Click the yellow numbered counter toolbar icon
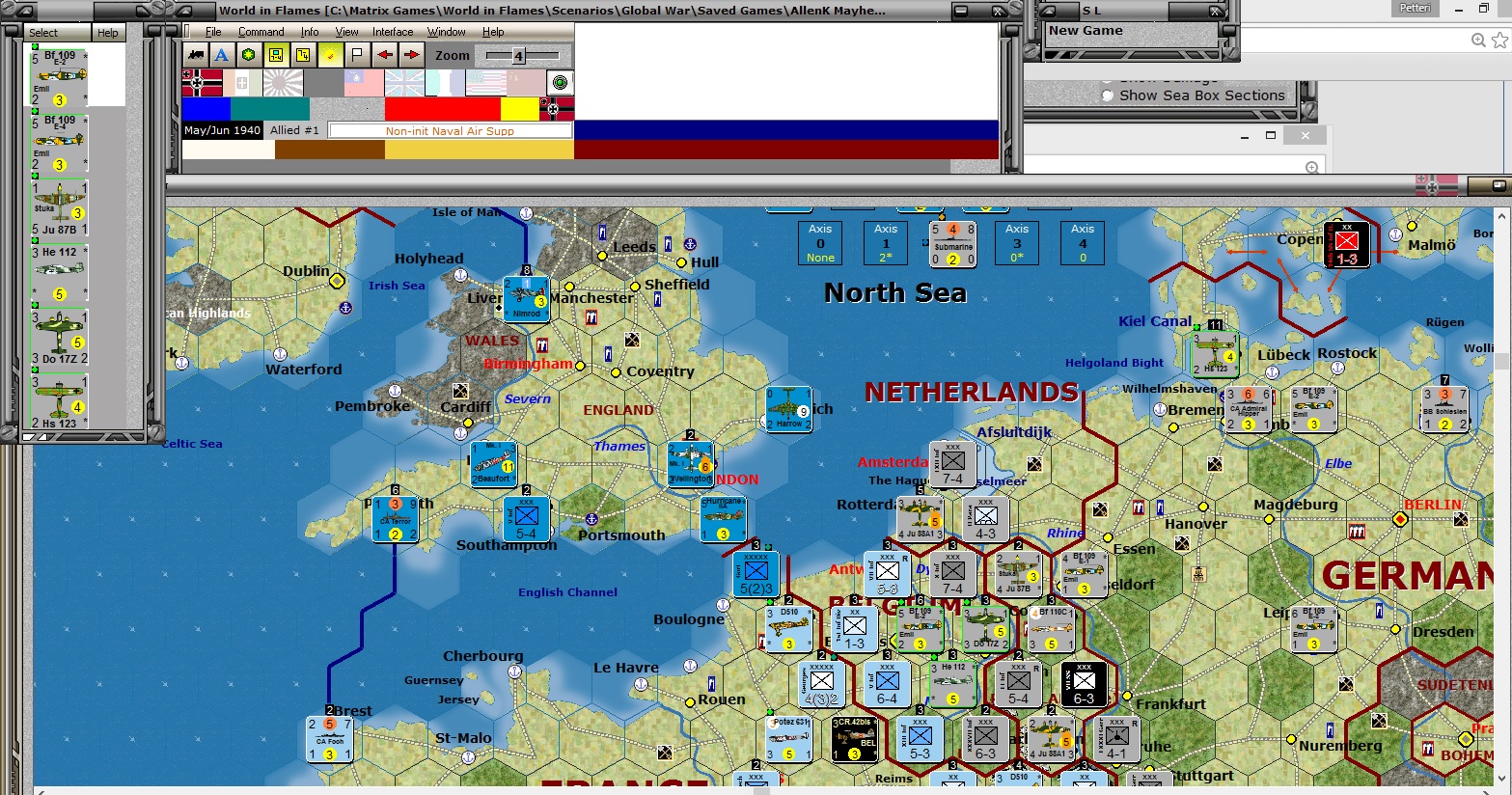The width and height of the screenshot is (1512, 795). pyautogui.click(x=303, y=55)
